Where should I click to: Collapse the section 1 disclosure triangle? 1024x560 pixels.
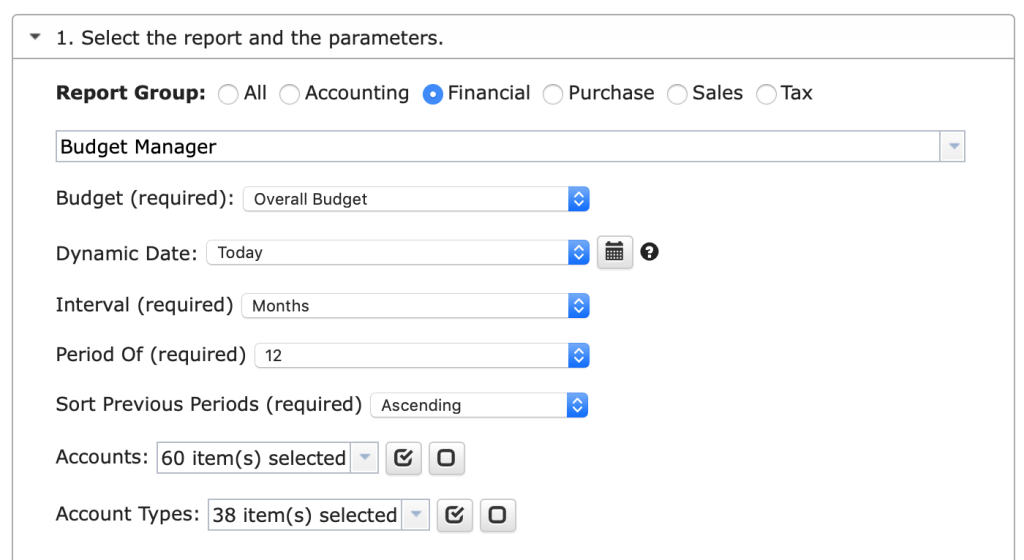pos(35,37)
